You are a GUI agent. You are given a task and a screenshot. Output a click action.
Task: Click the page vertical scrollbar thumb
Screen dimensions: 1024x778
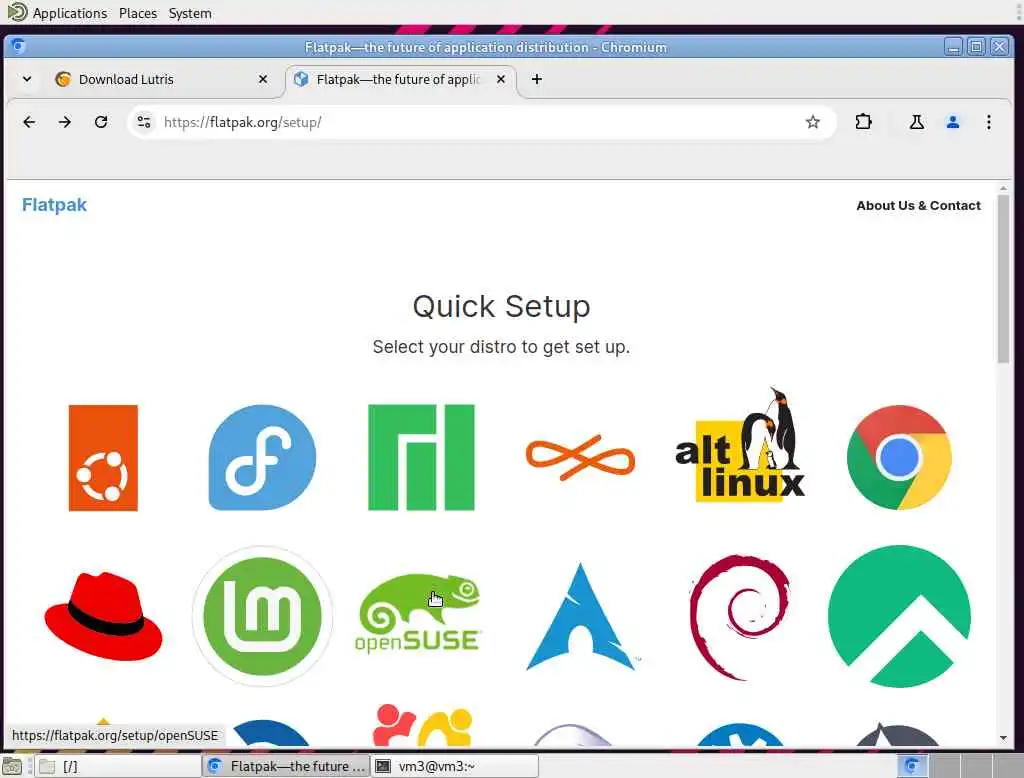[1003, 279]
